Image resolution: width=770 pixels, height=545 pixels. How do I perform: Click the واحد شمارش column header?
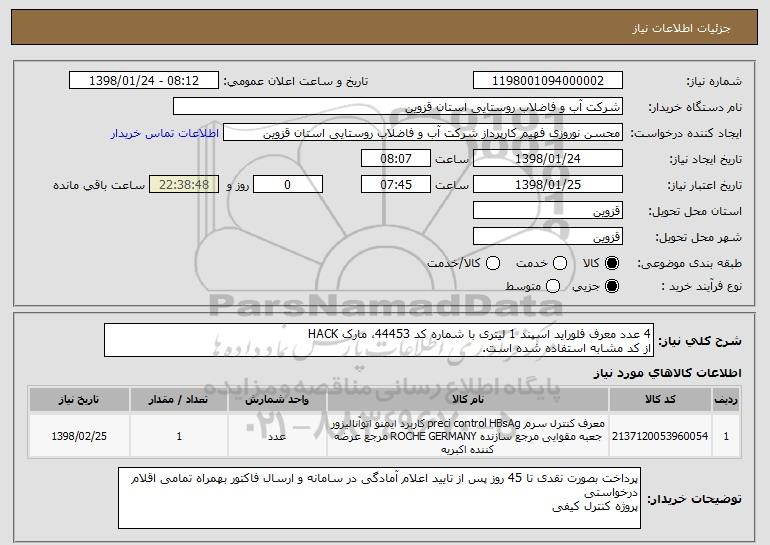click(277, 400)
